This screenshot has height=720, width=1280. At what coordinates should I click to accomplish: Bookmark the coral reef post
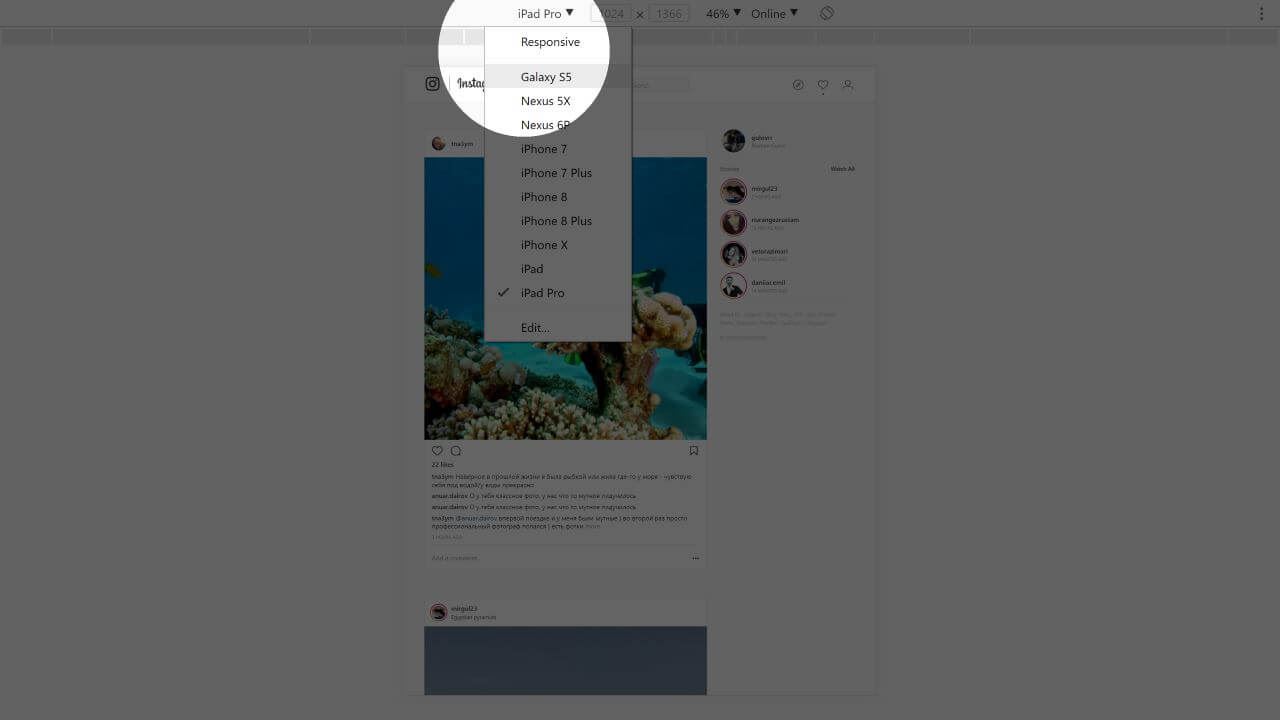tap(694, 451)
